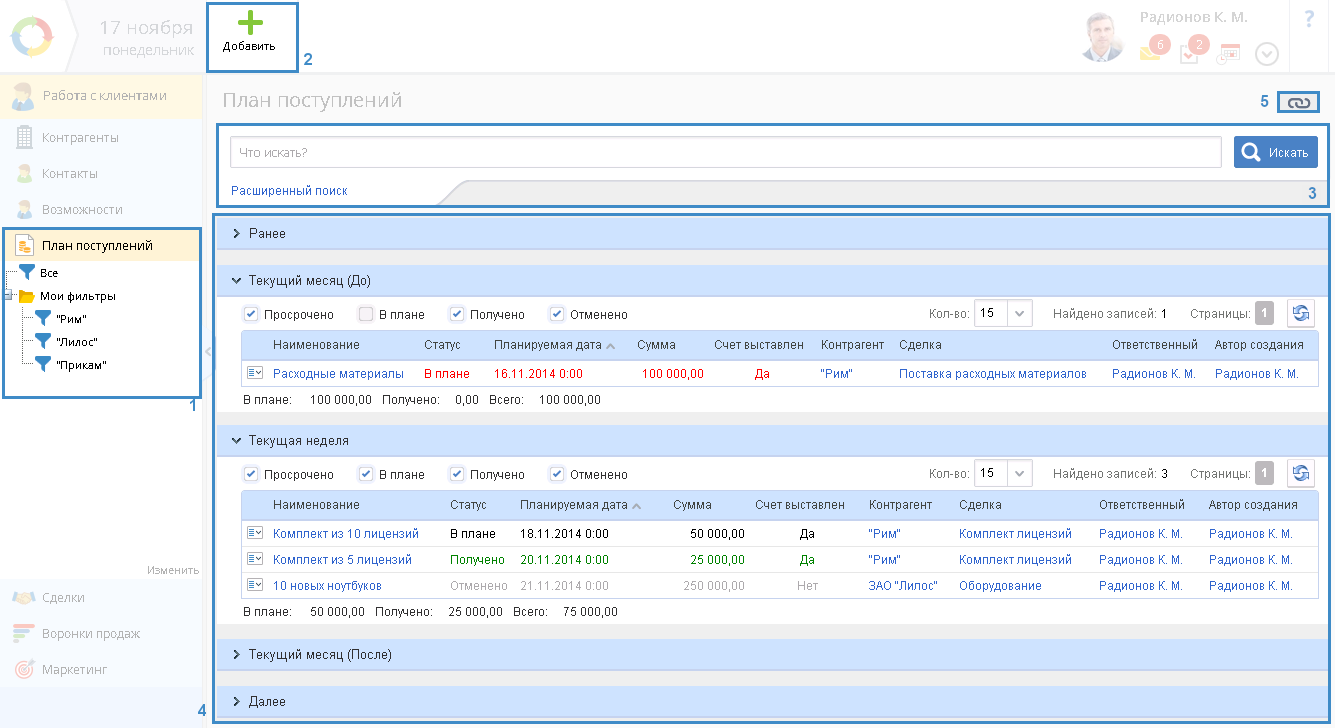Click the Что искать? search field

pos(725,153)
